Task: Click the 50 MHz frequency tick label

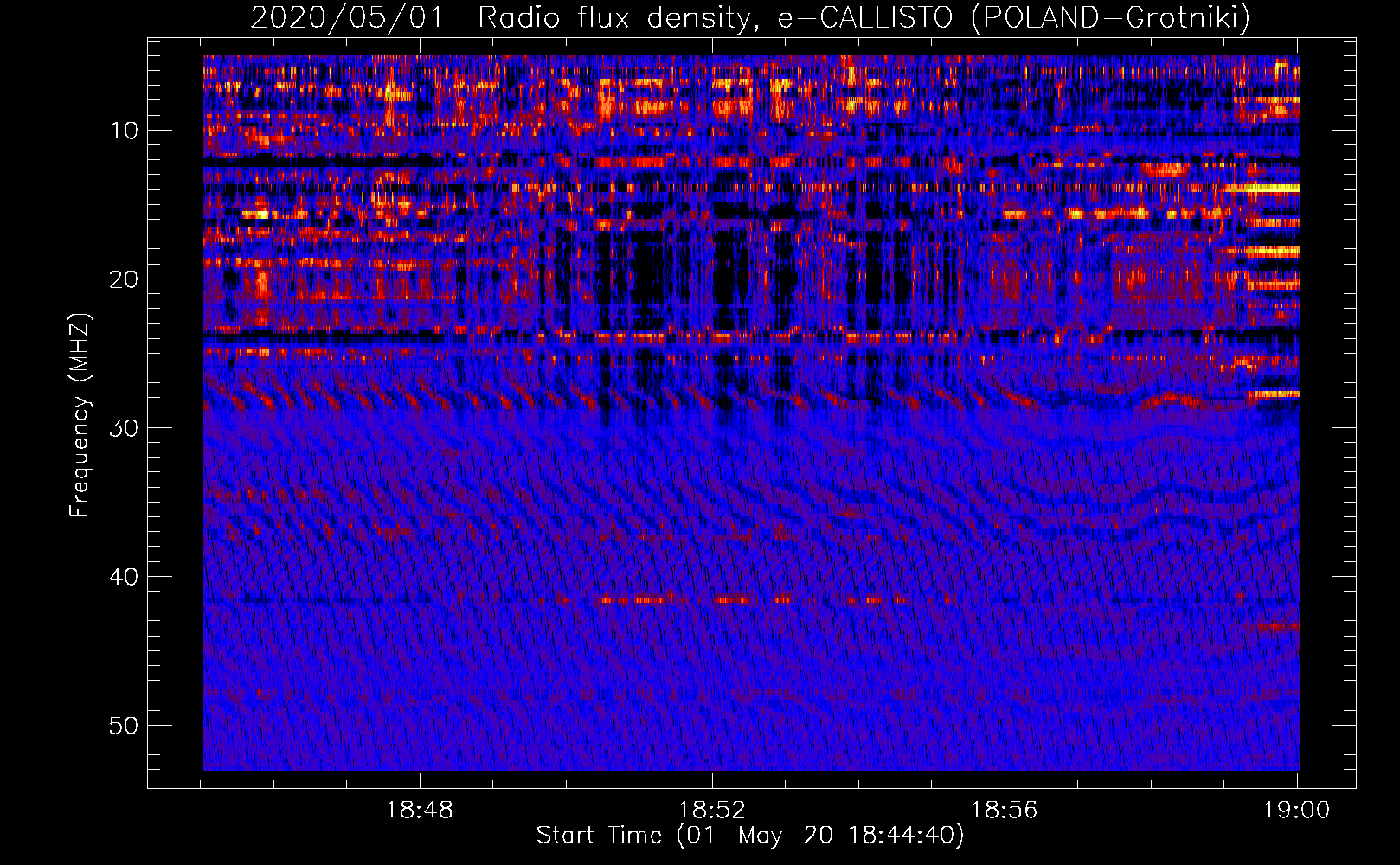Action: pos(125,726)
